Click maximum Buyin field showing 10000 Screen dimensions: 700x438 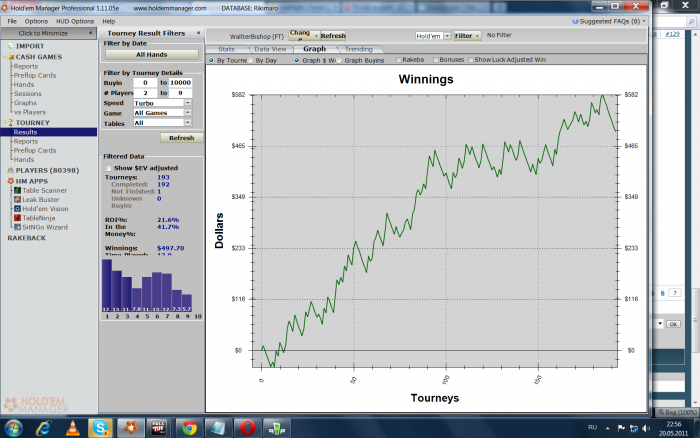[x=180, y=83]
